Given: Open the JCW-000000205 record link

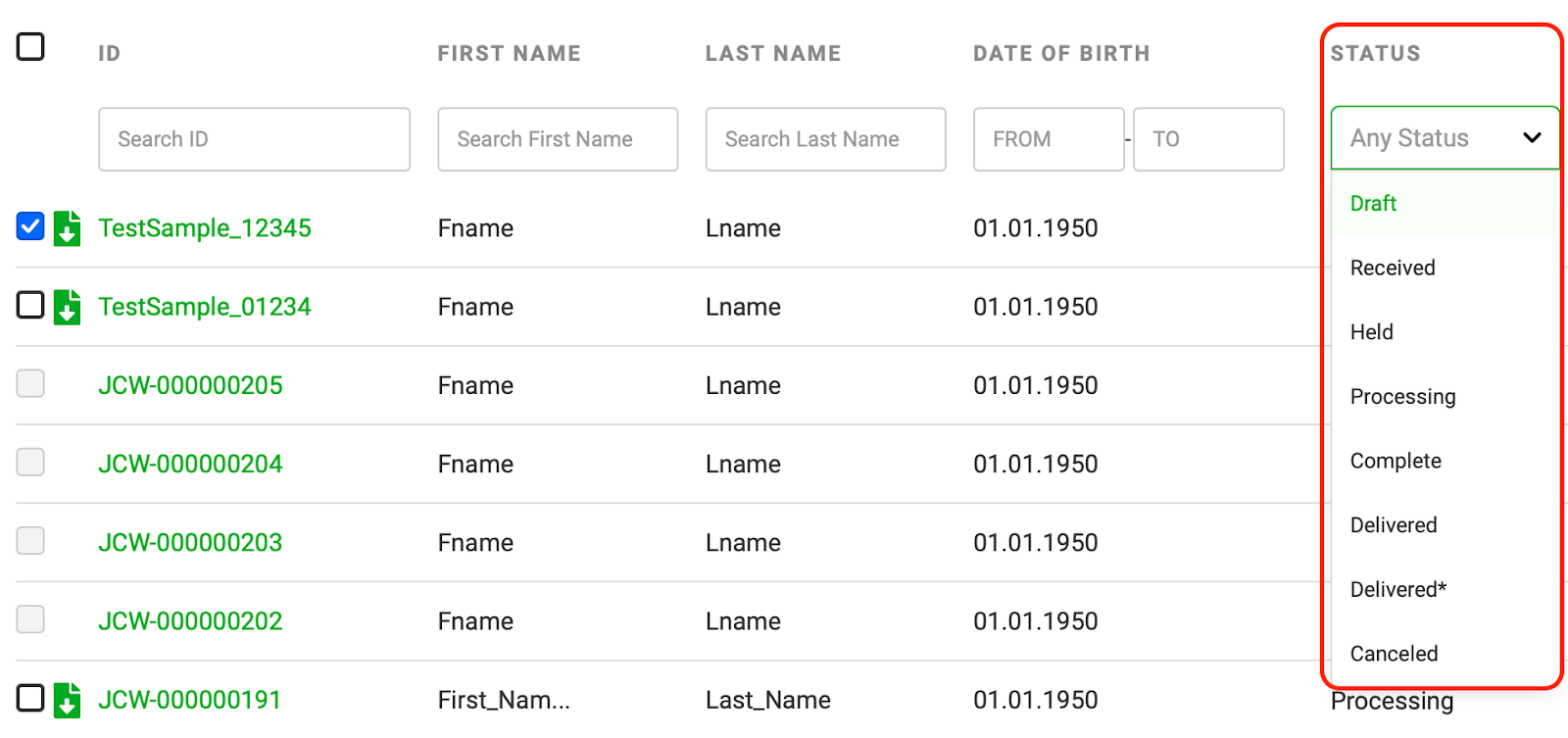Looking at the screenshot, I should click(x=190, y=385).
